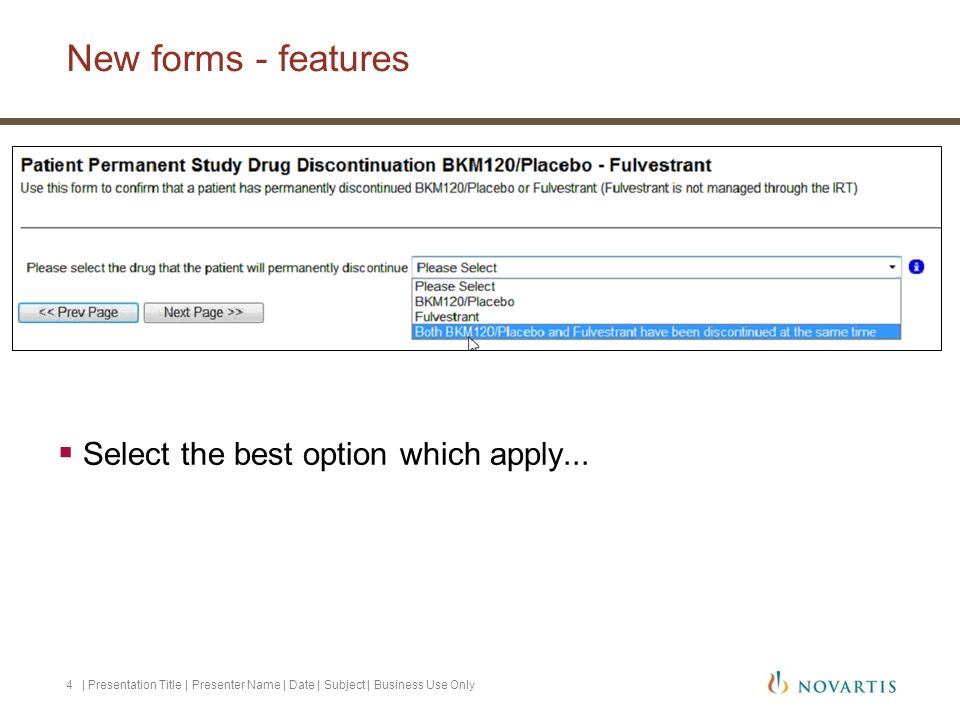Screen dimensions: 960x720
Task: Click the 'New forms - features' slide title
Action: pyautogui.click(x=238, y=59)
